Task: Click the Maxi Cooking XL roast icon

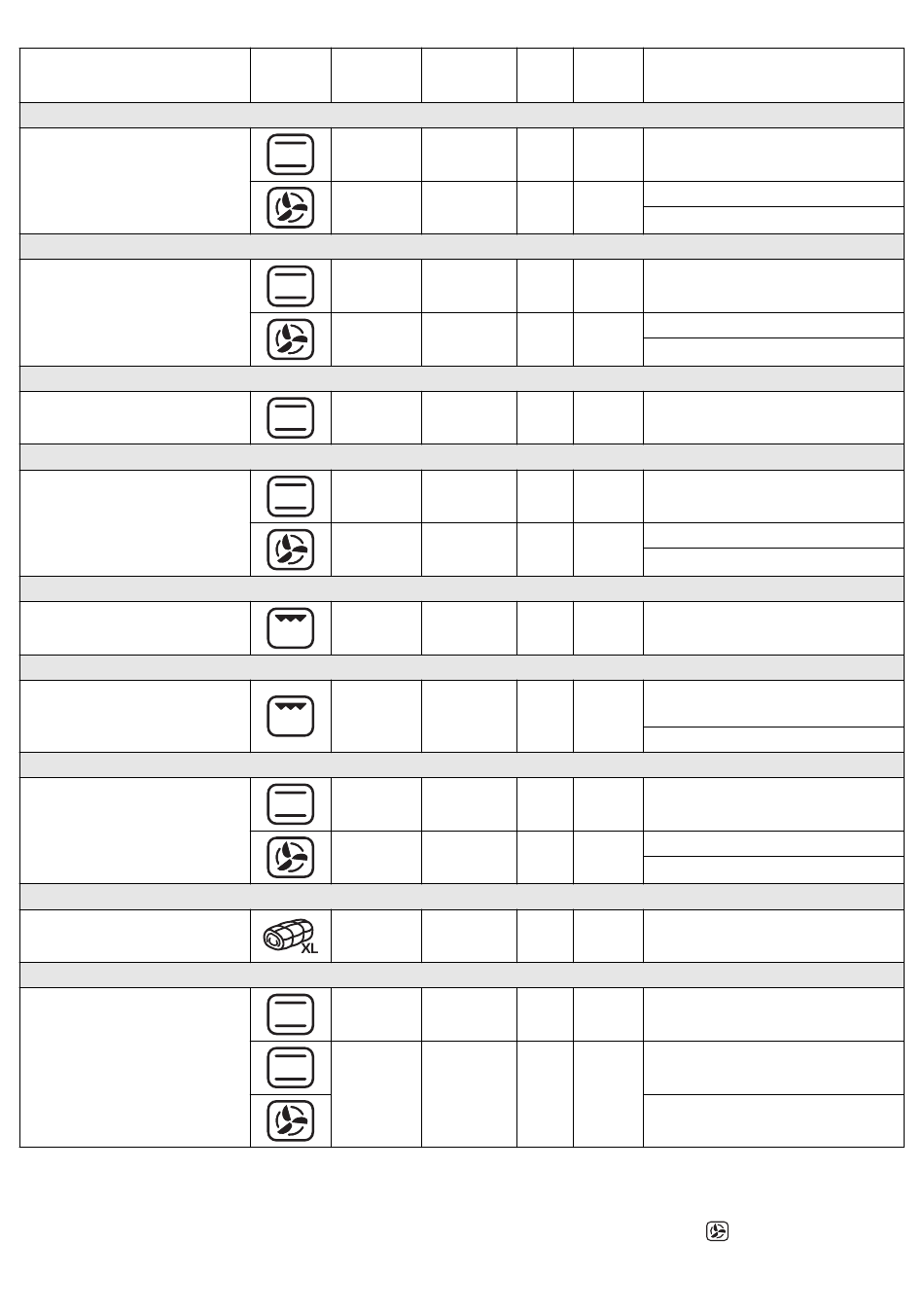Action: (290, 936)
